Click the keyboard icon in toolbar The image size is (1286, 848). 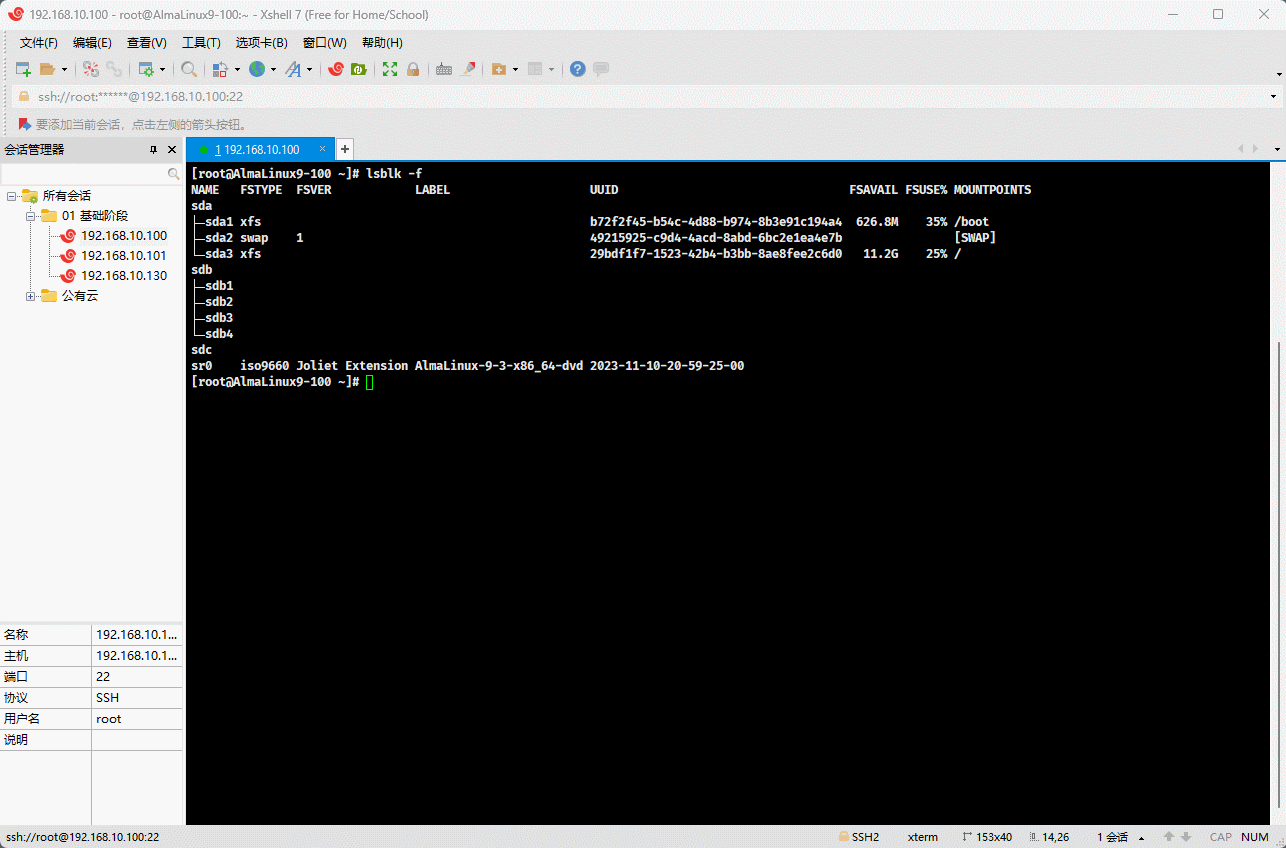pos(444,69)
